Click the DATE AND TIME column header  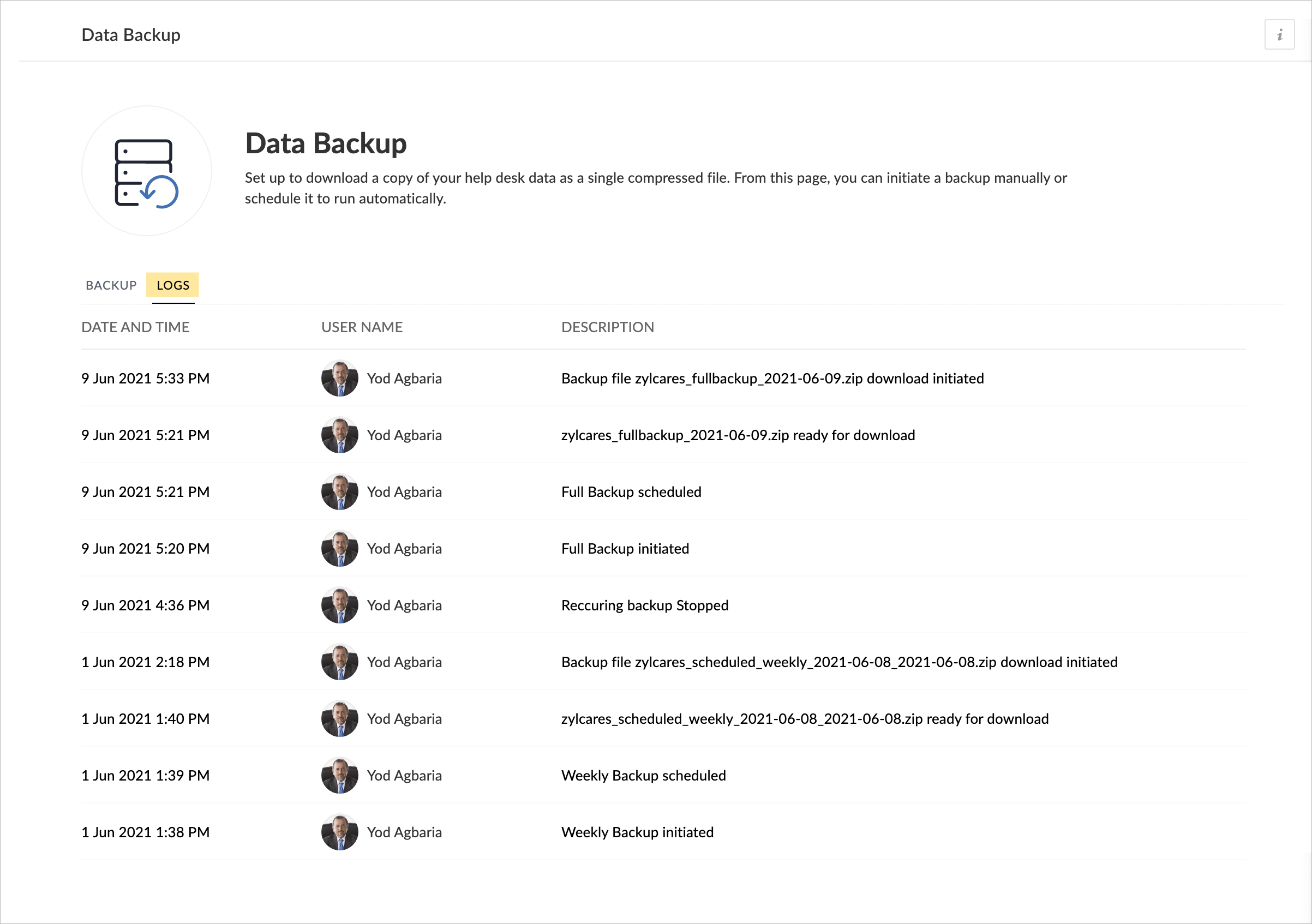(135, 327)
